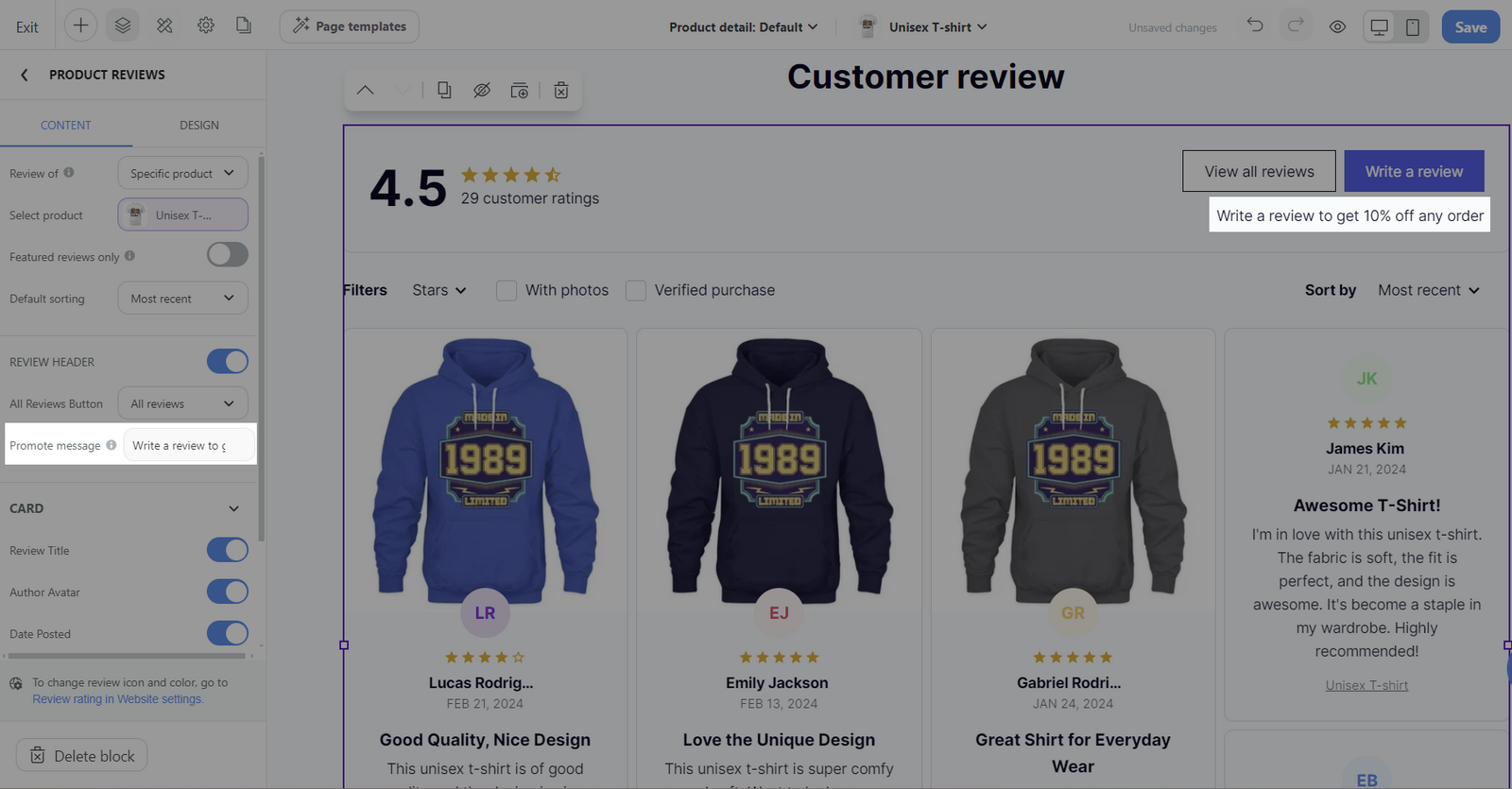Click Lucas Rodrig... blue hoodie image

[486, 470]
